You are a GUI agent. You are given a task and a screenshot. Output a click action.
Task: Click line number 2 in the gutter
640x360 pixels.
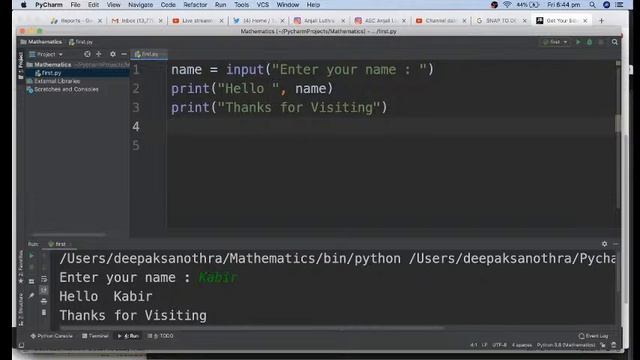[x=136, y=89]
